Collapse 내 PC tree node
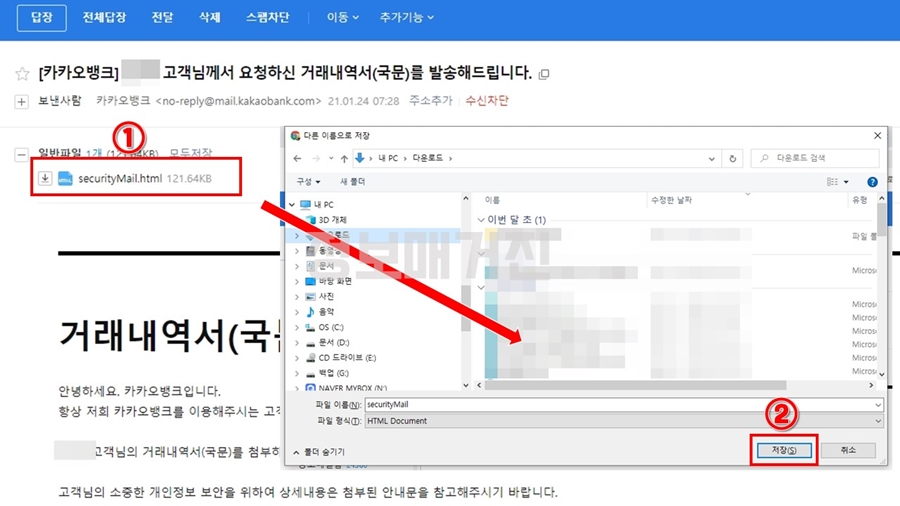This screenshot has height=506, width=900. [292, 205]
